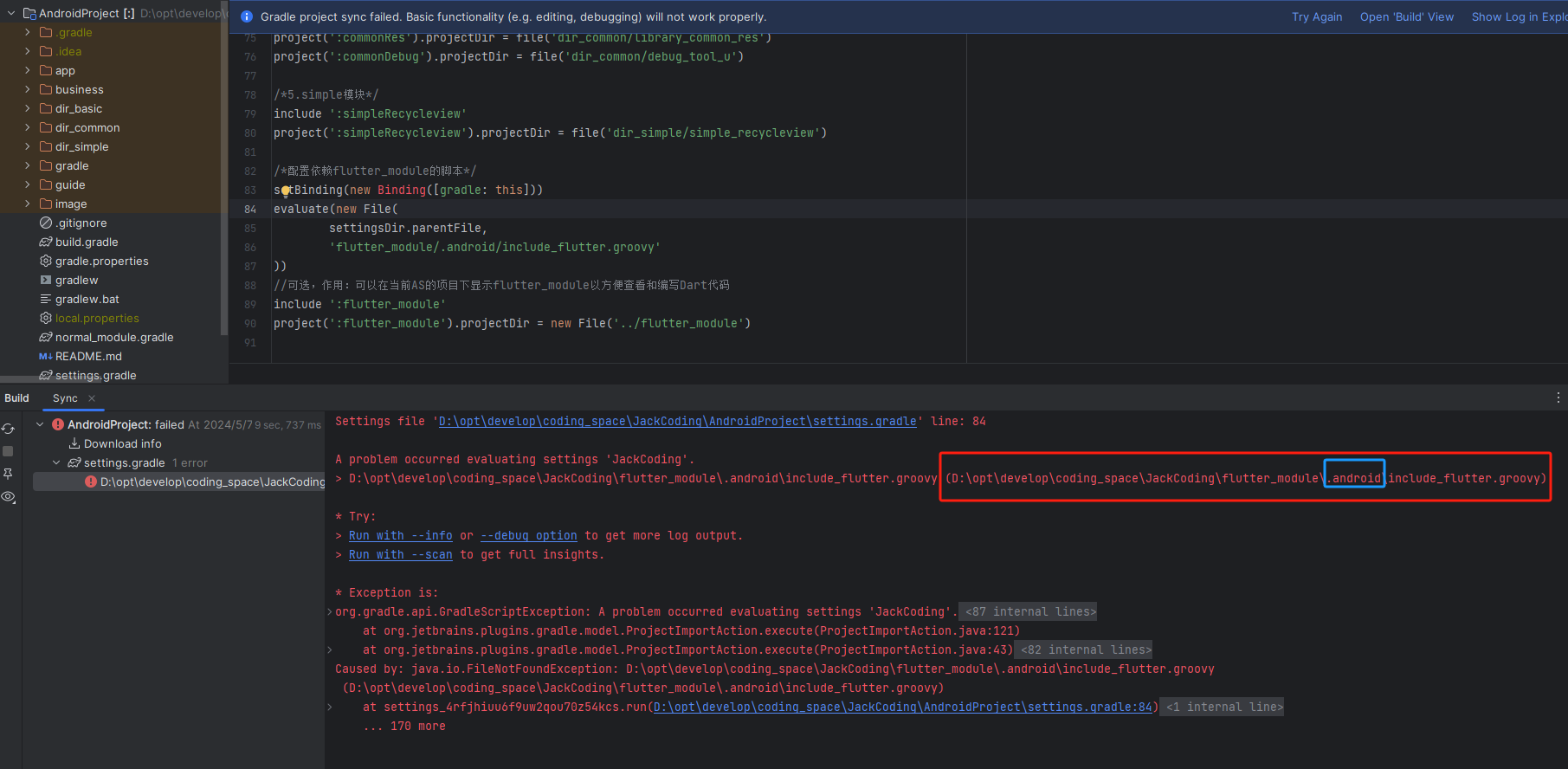
Task: Open the normal_module.gradle file
Action: coord(114,337)
